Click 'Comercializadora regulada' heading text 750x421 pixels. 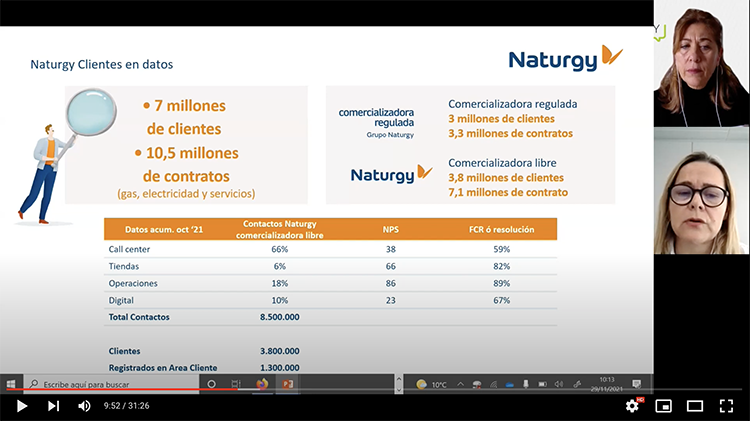coord(513,104)
